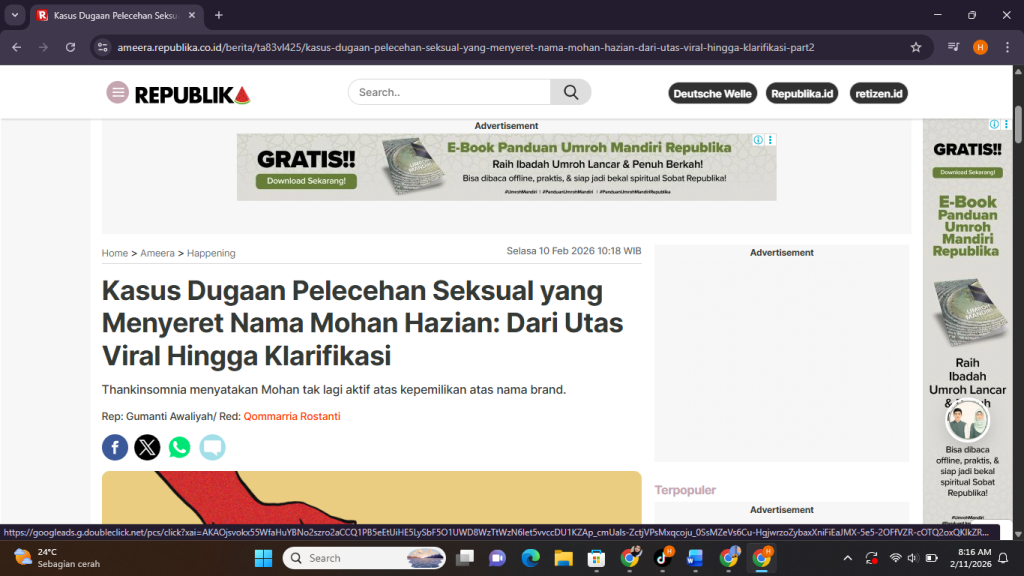Expand the tab search dropdown
This screenshot has height=576, width=1024.
pos(15,15)
